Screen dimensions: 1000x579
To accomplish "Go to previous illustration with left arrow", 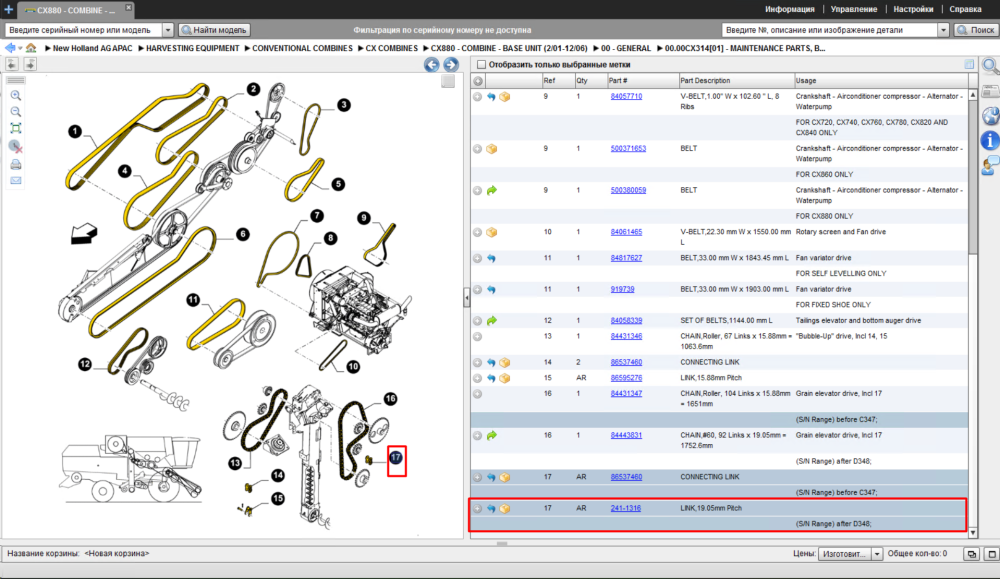I will (x=432, y=64).
